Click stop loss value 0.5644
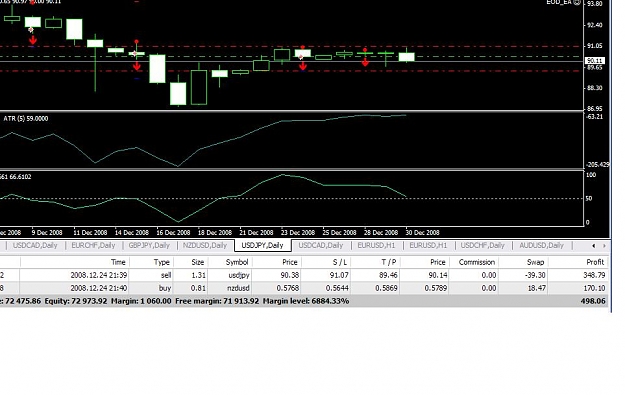 click(x=337, y=288)
